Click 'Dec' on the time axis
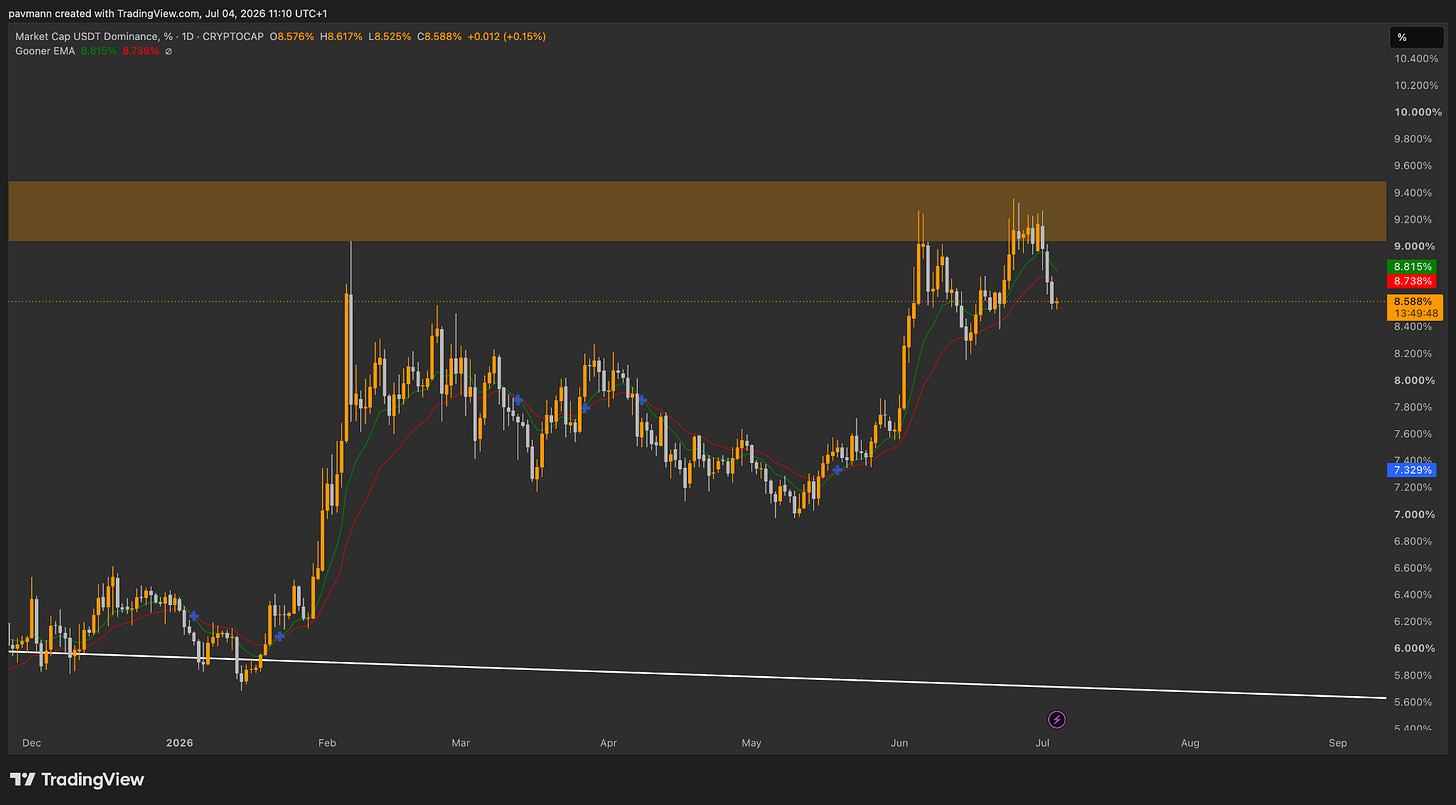1456x805 pixels. click(31, 743)
